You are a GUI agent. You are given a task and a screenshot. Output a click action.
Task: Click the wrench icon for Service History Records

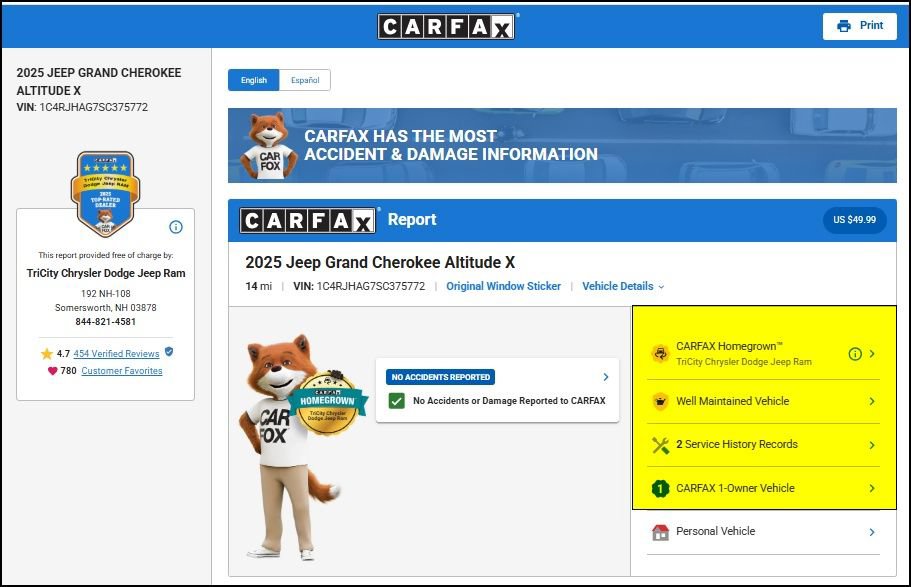pos(660,445)
